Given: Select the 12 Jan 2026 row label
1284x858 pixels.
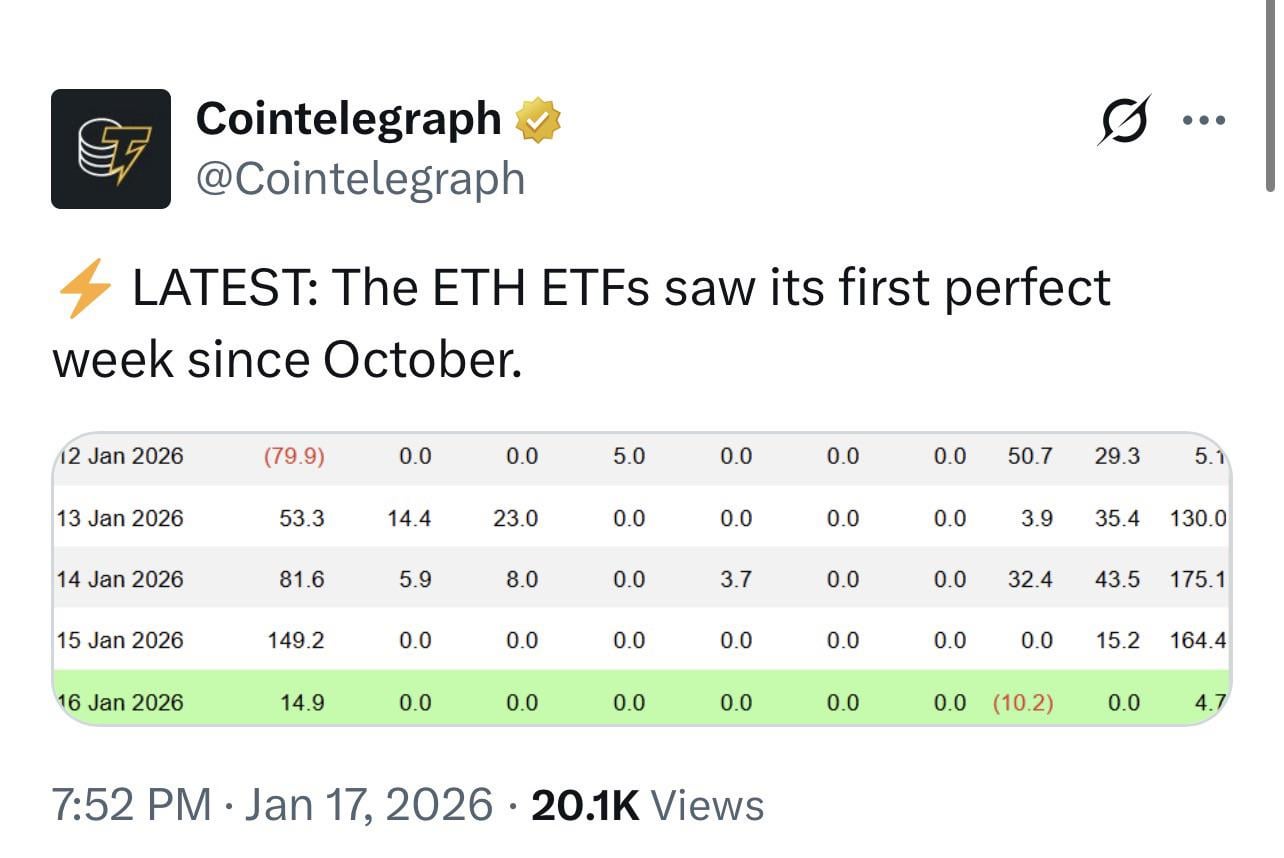Looking at the screenshot, I should point(121,456).
